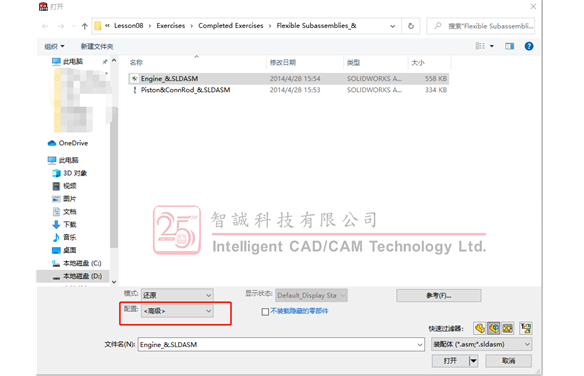
Task: Open the 组织 menu
Action: pos(54,46)
